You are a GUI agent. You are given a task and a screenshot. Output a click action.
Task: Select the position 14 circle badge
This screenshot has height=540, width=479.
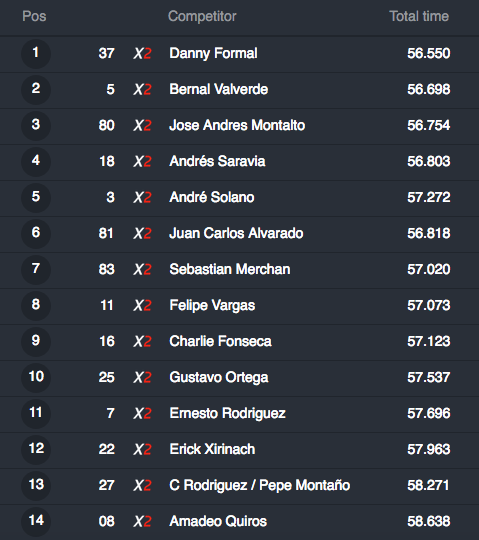(x=36, y=521)
